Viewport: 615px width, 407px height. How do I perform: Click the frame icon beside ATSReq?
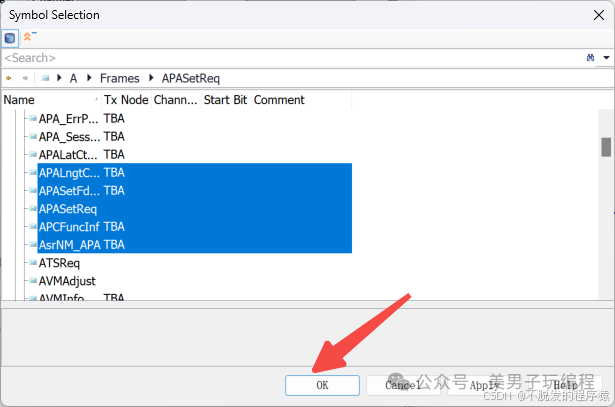(x=33, y=262)
